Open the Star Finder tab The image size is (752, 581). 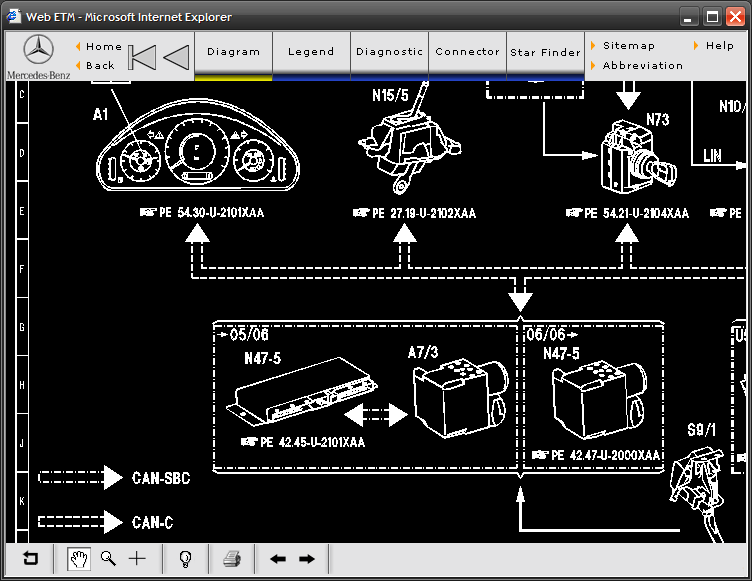545,53
